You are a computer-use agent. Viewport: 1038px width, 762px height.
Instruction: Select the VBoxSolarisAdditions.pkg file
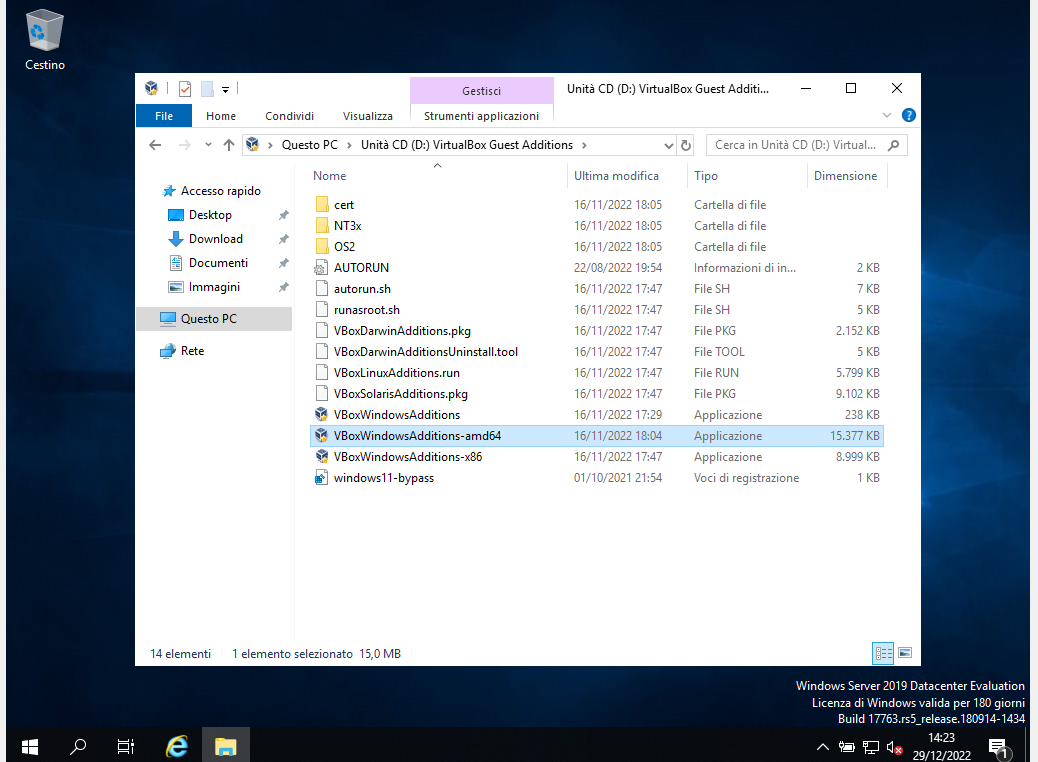(401, 394)
